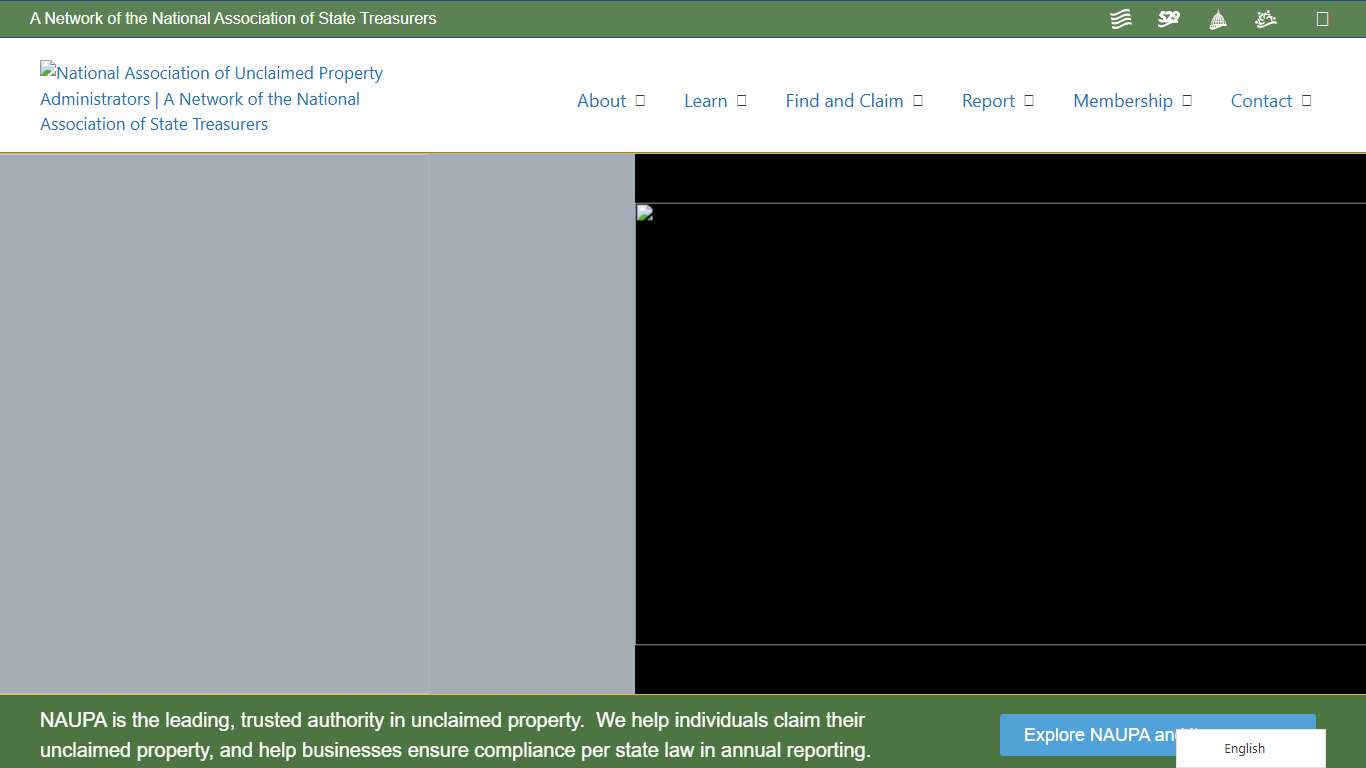
Task: Toggle the Contact dropdown open
Action: click(x=1305, y=100)
